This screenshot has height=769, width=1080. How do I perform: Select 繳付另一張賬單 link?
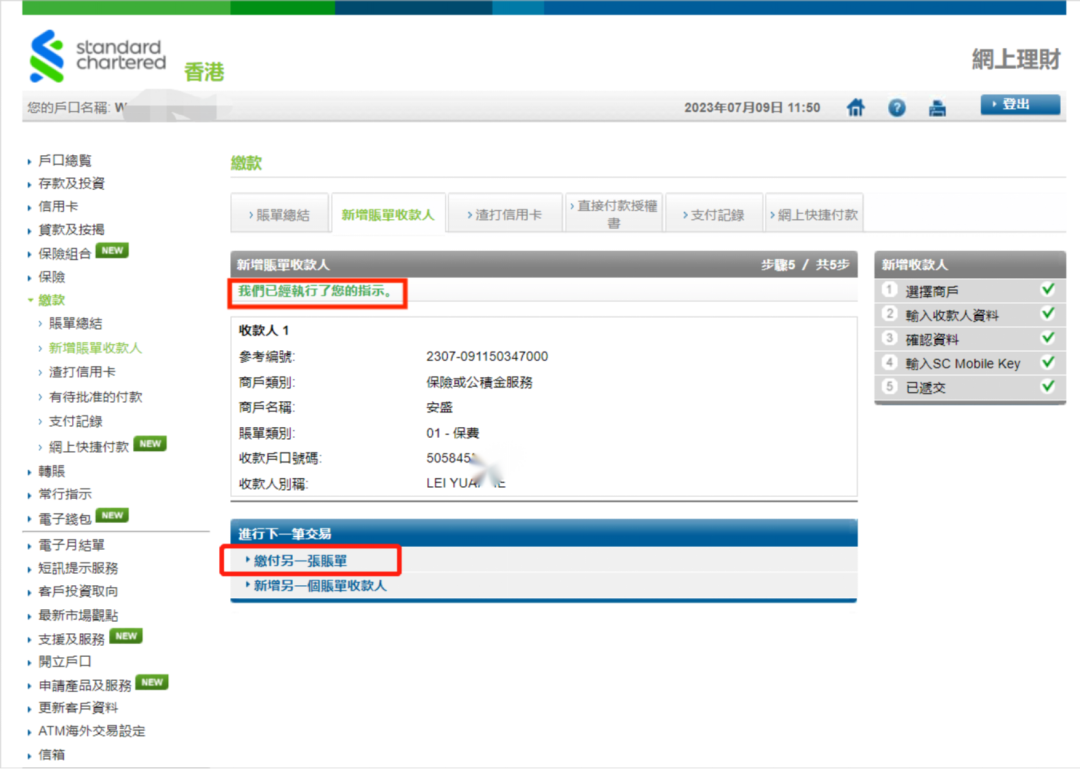click(300, 561)
